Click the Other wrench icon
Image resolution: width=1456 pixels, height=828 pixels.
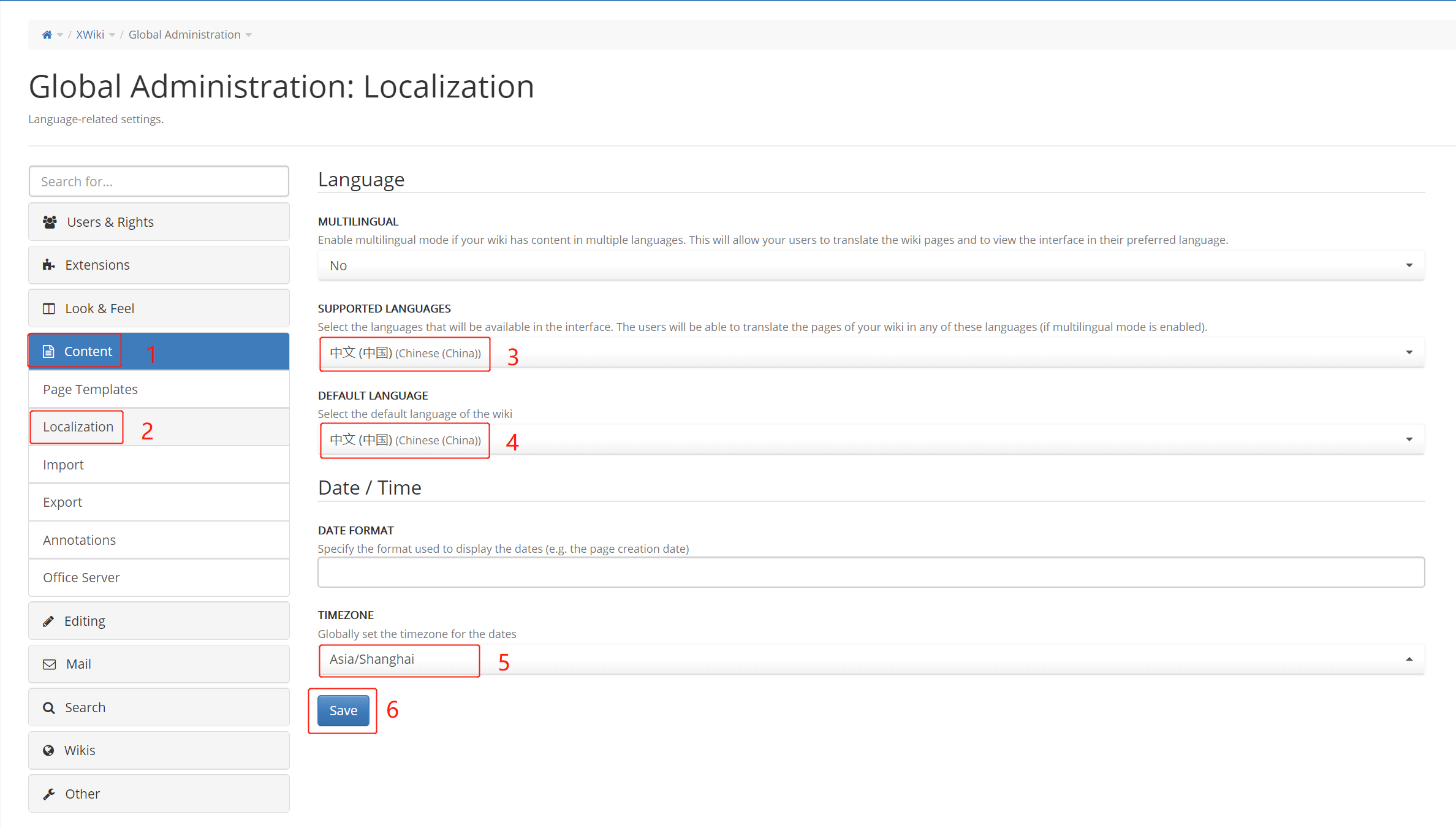pyautogui.click(x=49, y=794)
